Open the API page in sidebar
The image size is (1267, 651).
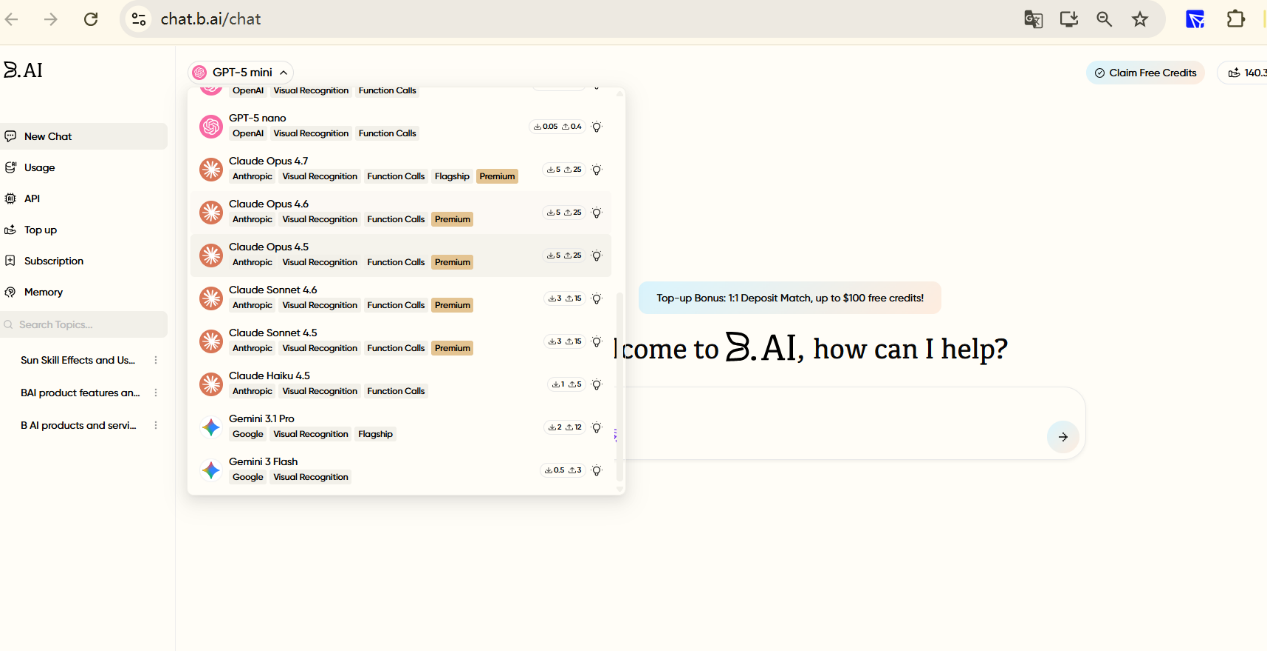point(84,198)
